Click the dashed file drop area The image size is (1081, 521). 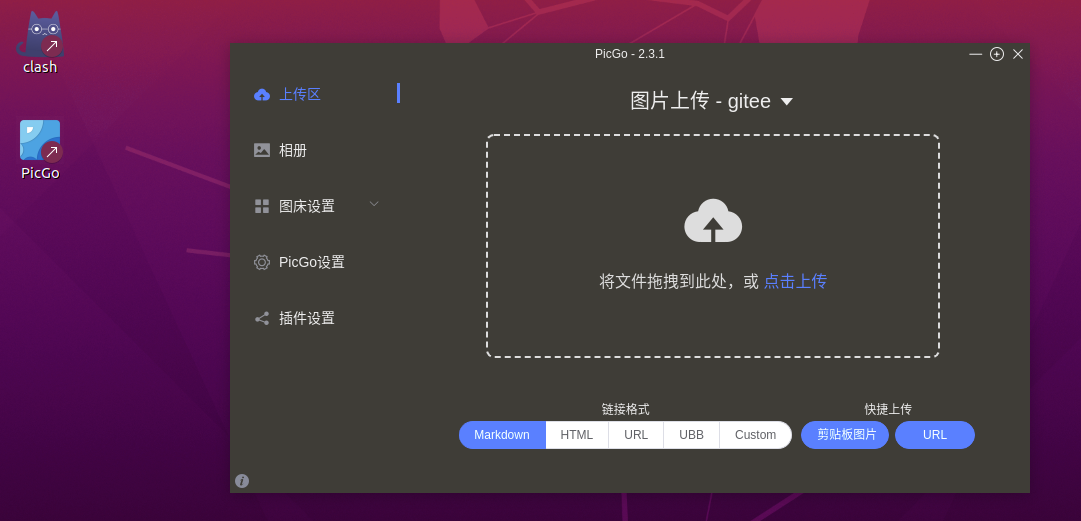[713, 246]
